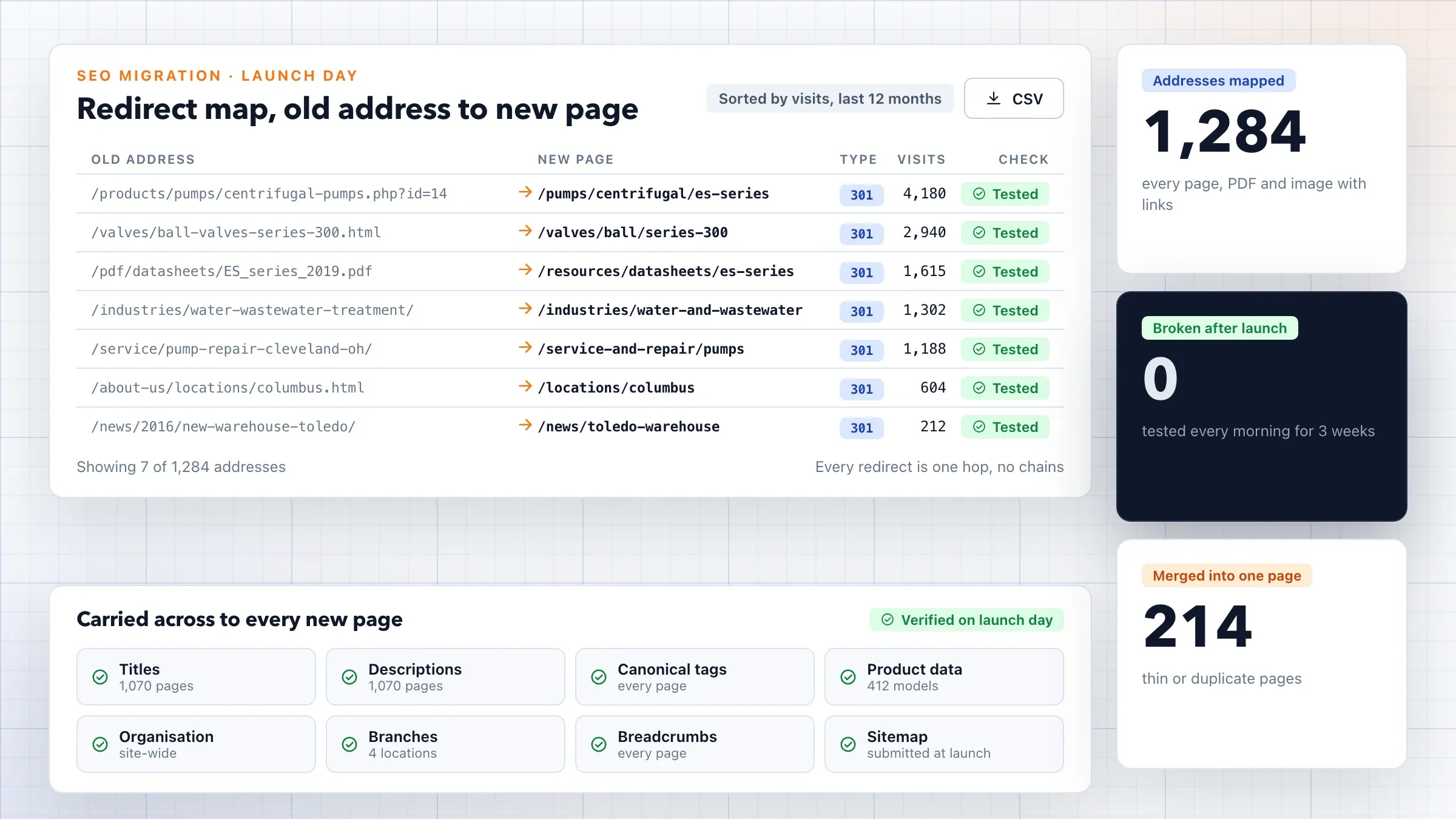
Task: Click the VISITS column header
Action: click(922, 160)
